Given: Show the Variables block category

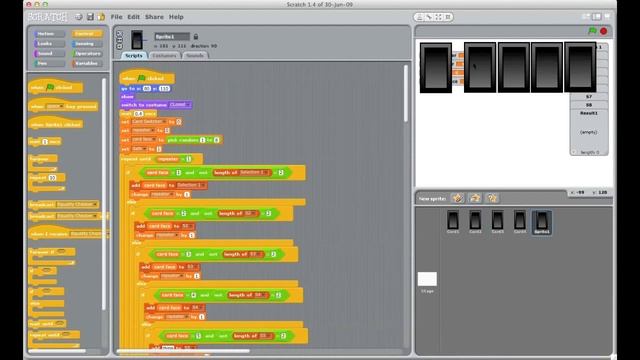Looking at the screenshot, I should tap(87, 63).
